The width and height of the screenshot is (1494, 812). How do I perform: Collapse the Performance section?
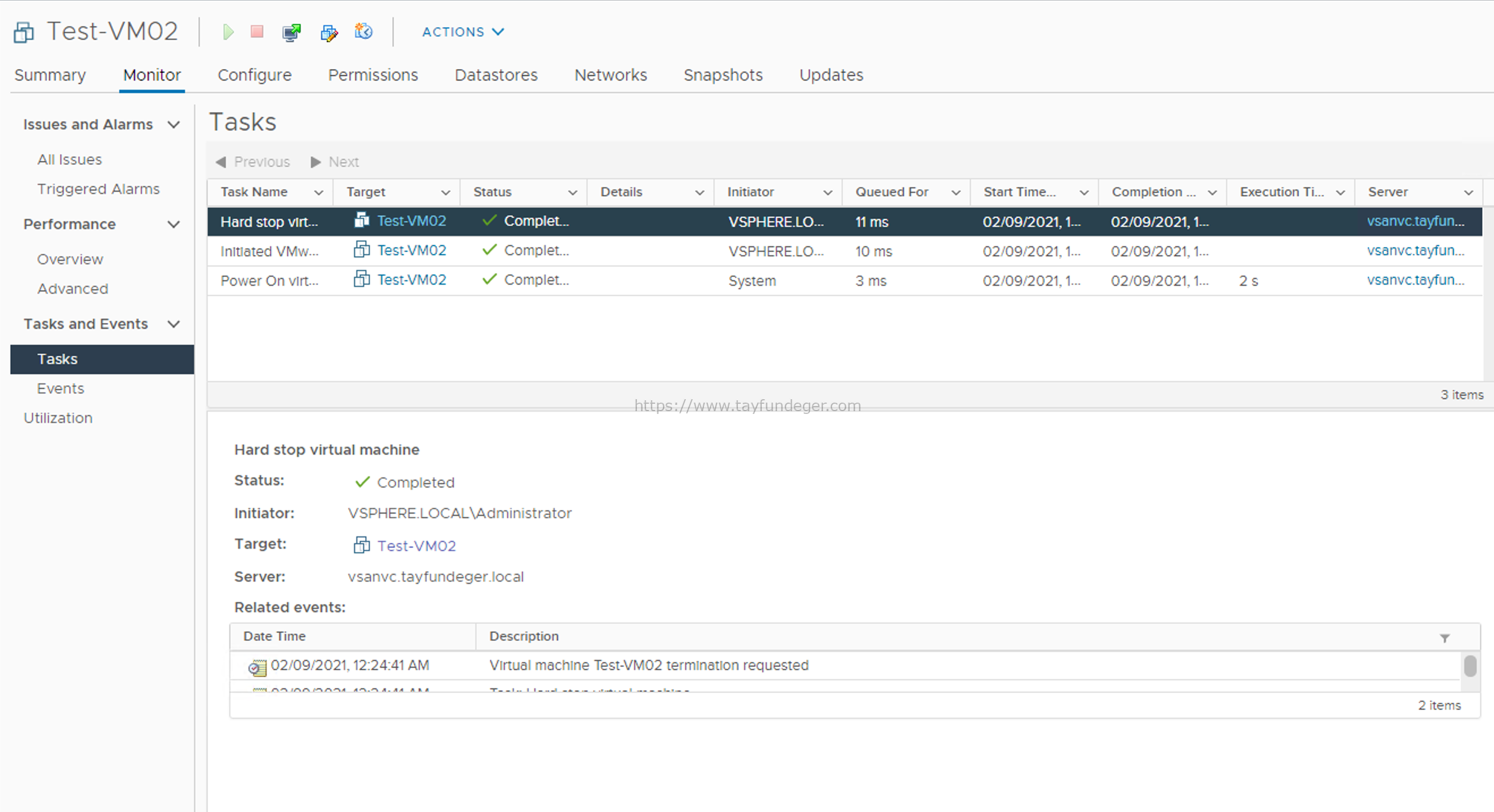pyautogui.click(x=174, y=225)
